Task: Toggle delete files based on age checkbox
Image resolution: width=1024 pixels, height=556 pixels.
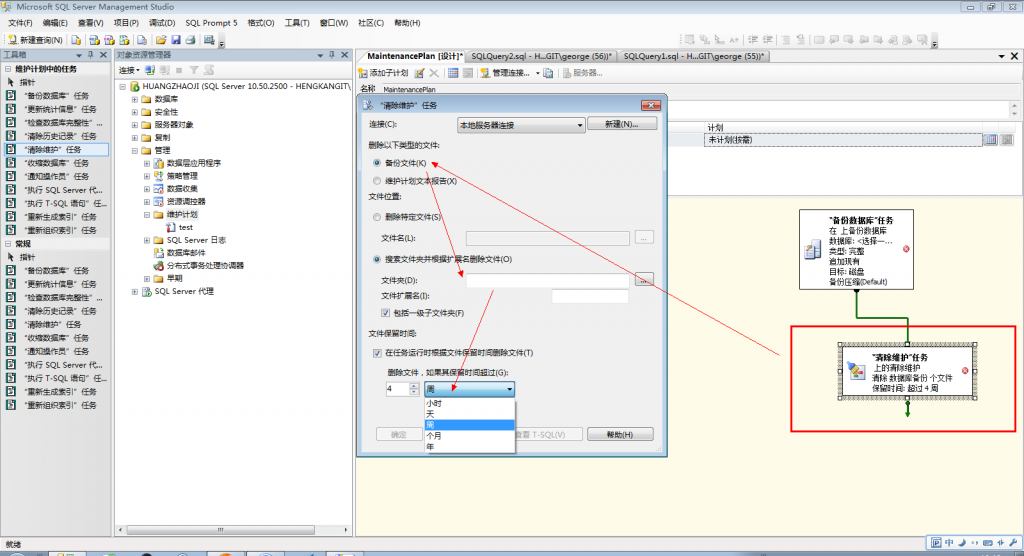Action: tap(377, 353)
